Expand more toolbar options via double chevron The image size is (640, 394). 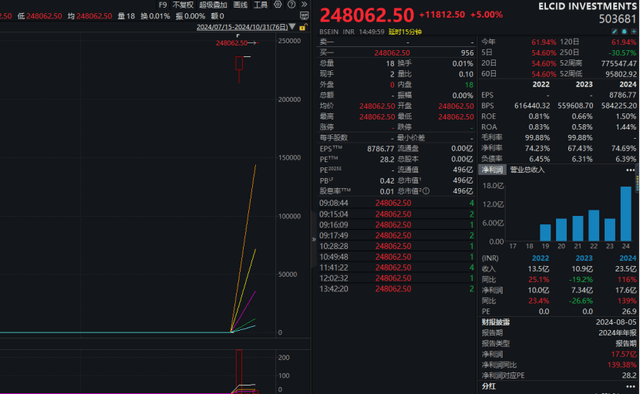[x=304, y=4]
